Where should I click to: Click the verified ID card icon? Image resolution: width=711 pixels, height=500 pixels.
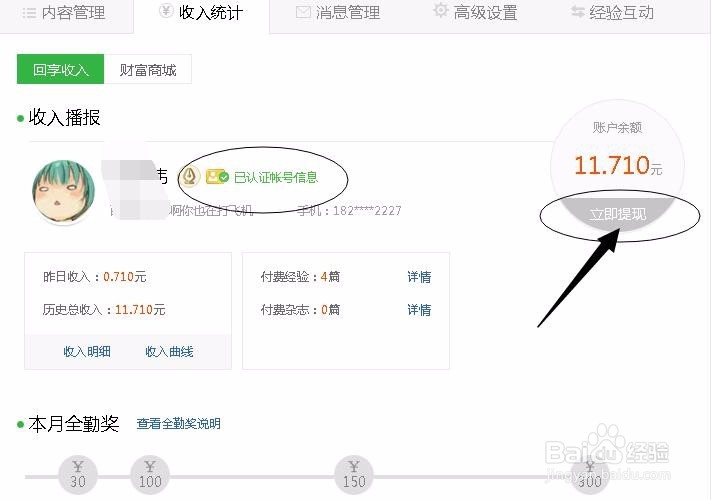pyautogui.click(x=217, y=177)
